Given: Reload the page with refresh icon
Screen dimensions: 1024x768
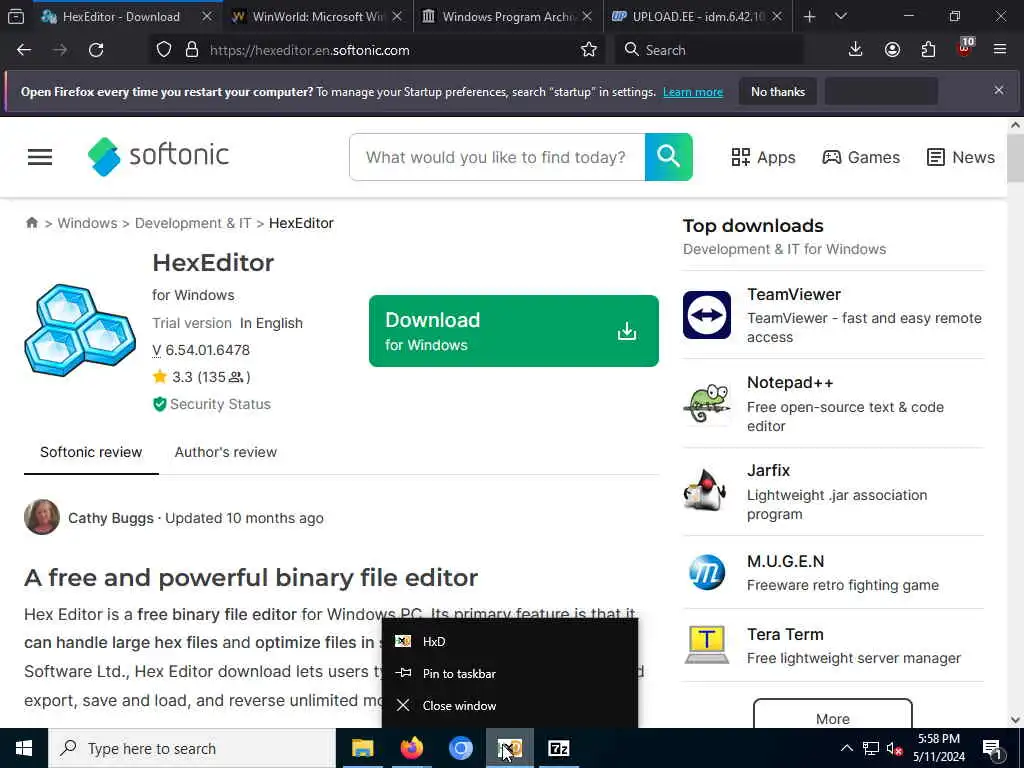Looking at the screenshot, I should (x=96, y=50).
